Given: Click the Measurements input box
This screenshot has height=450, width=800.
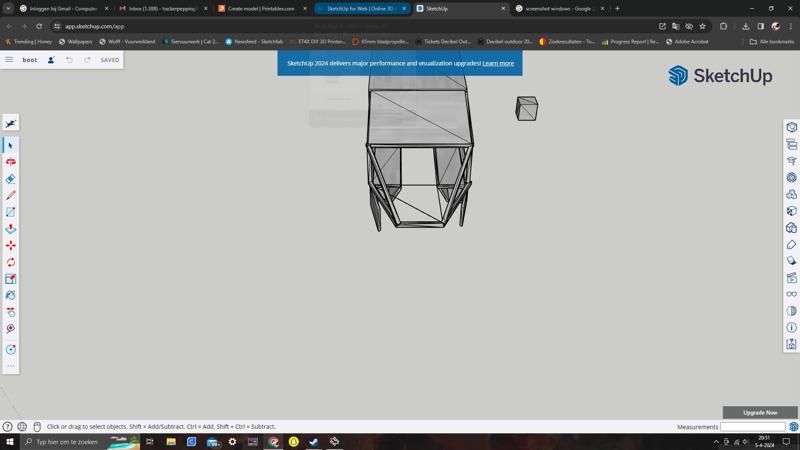Looking at the screenshot, I should 753,427.
